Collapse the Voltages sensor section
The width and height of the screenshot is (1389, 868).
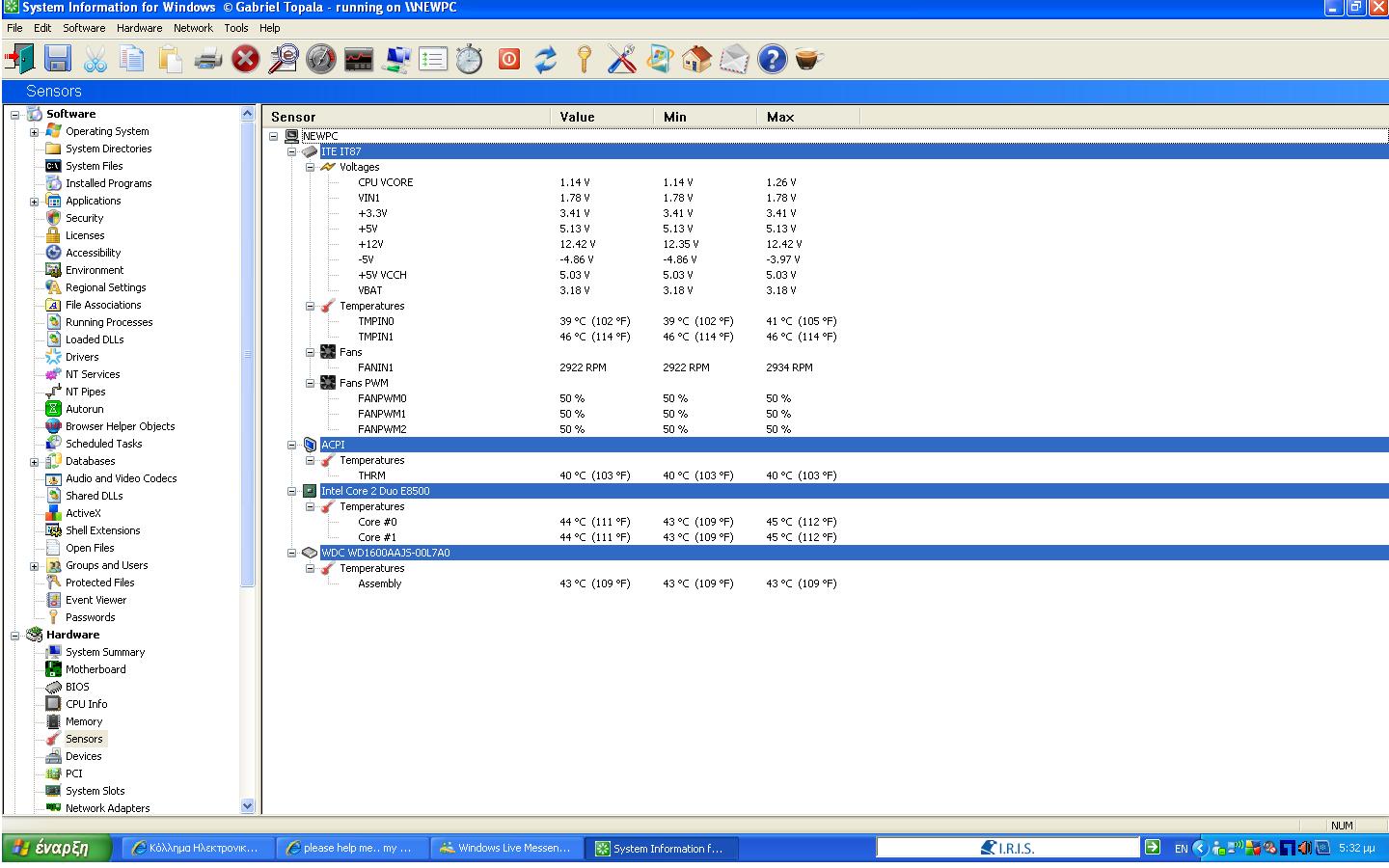pyautogui.click(x=311, y=168)
